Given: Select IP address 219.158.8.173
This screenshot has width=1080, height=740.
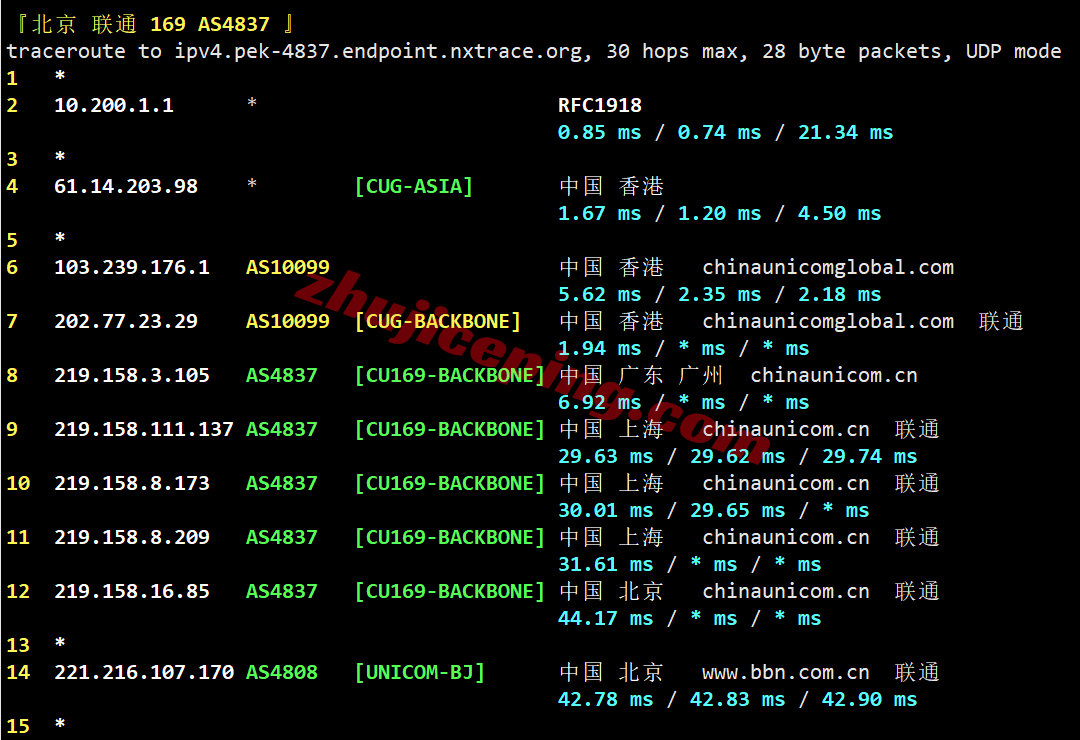Looking at the screenshot, I should [132, 483].
